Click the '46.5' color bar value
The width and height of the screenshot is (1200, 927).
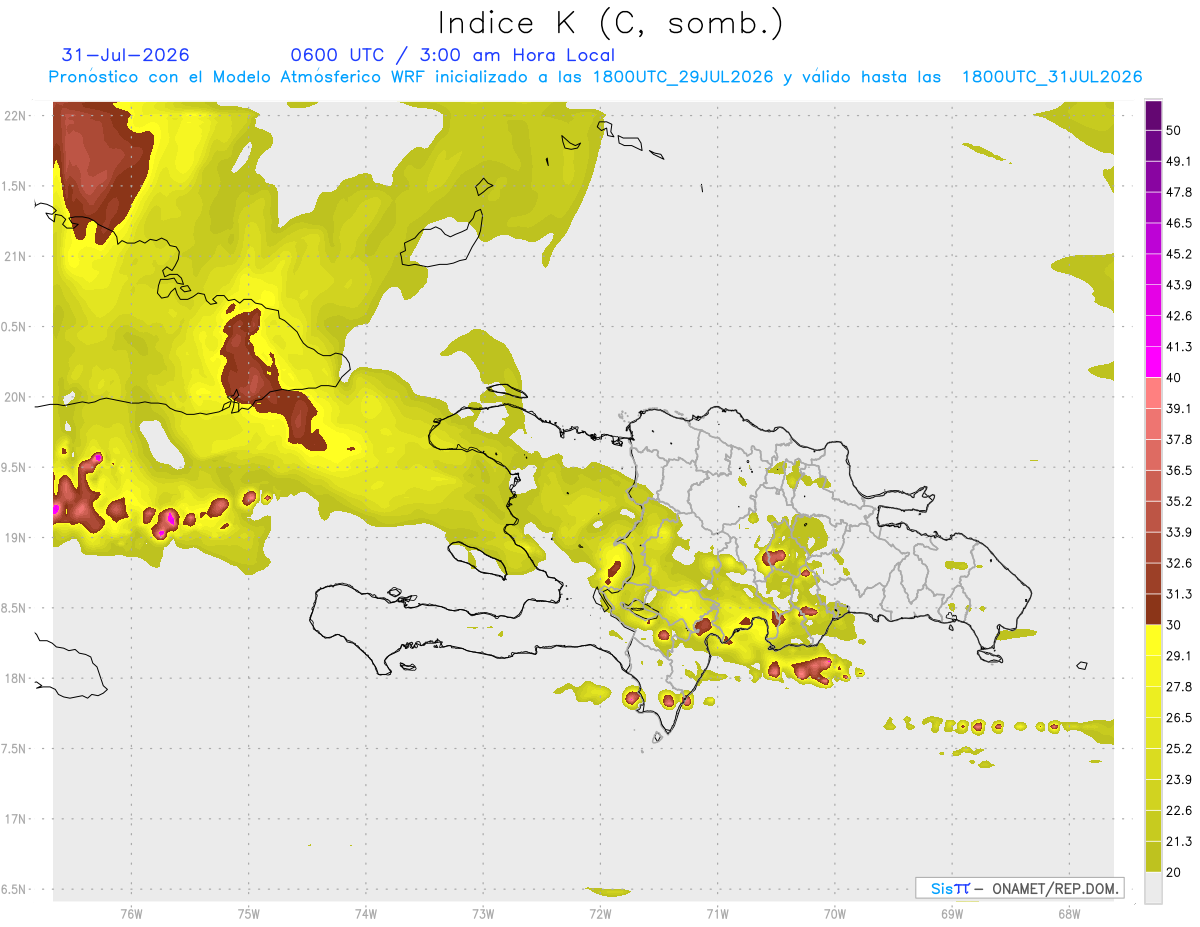[1179, 223]
